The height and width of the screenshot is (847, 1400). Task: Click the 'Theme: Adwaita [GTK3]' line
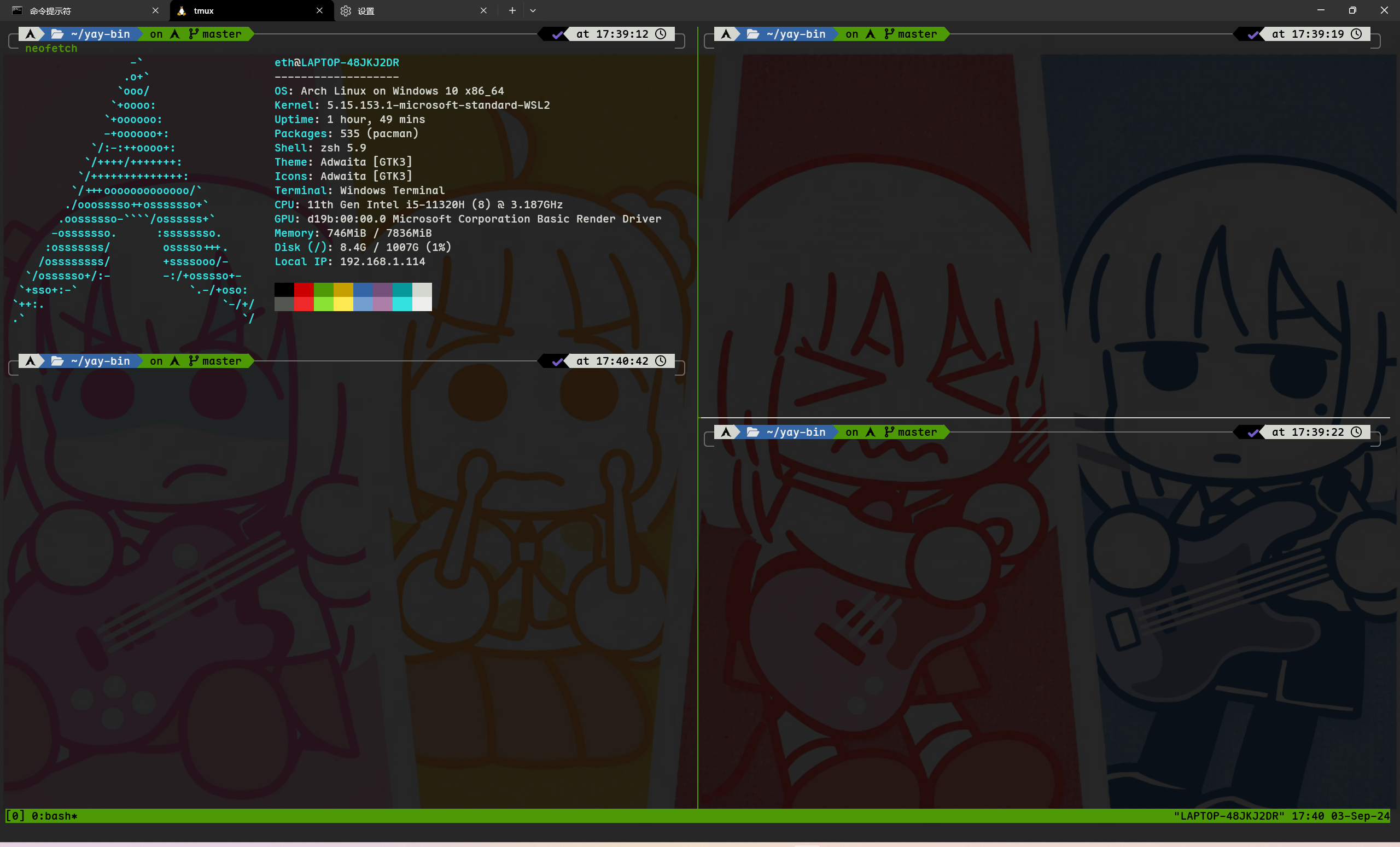343,162
